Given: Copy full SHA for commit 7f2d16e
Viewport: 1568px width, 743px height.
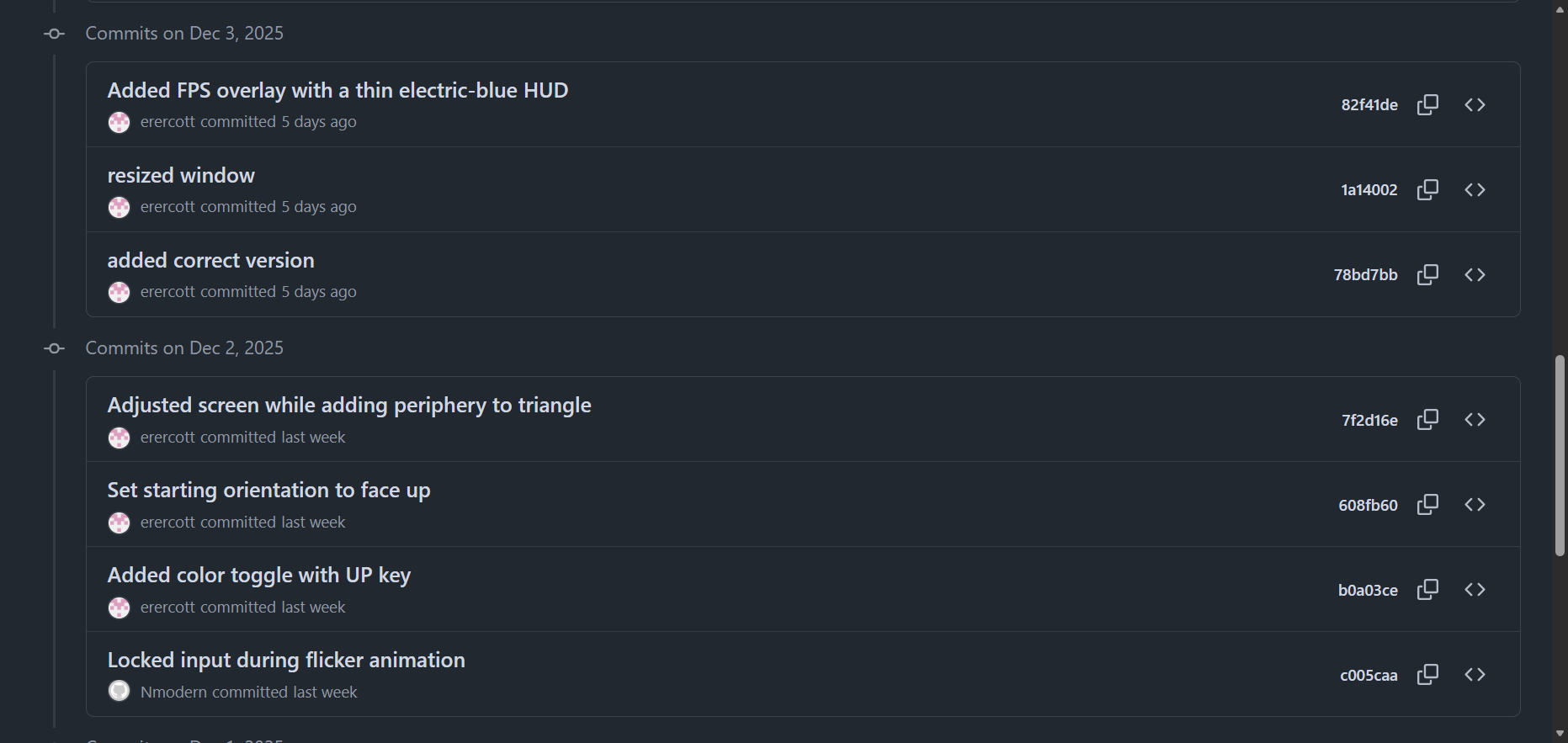Looking at the screenshot, I should coord(1427,419).
